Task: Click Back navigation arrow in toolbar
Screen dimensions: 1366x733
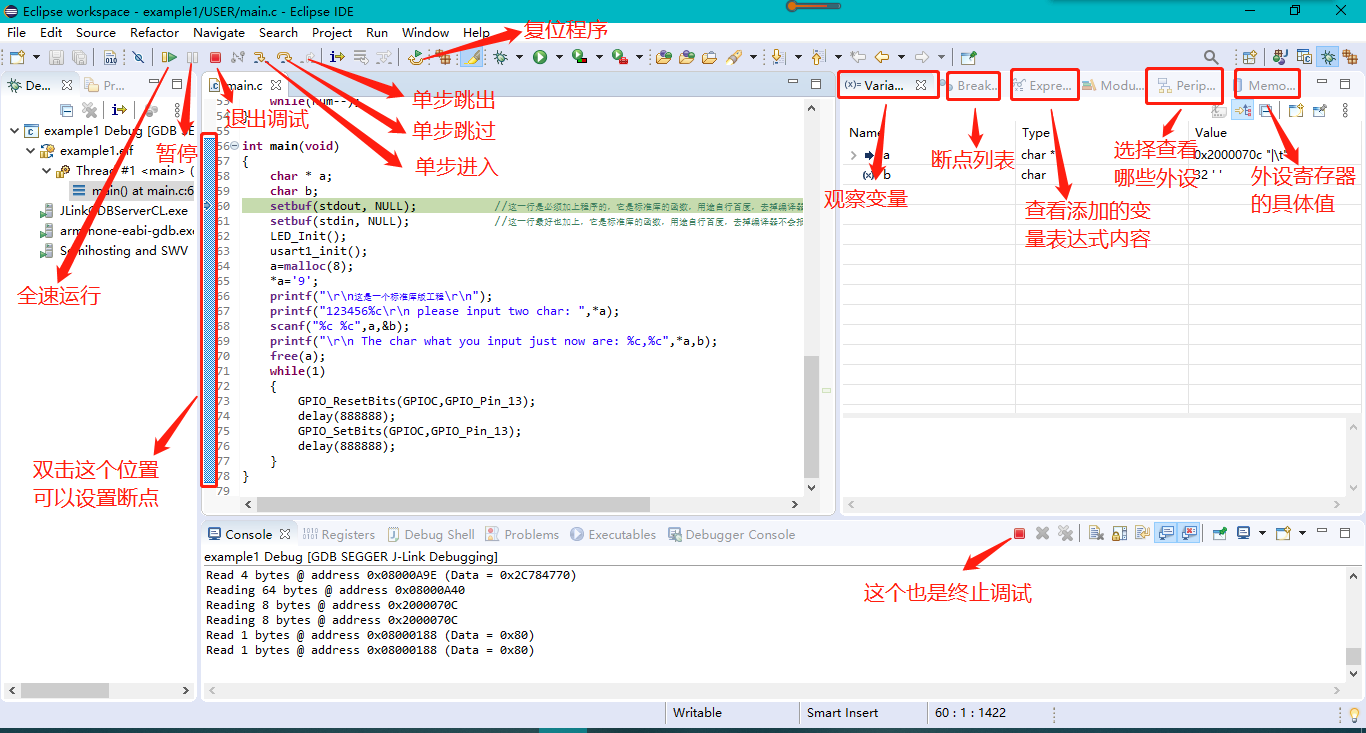Action: pos(882,57)
